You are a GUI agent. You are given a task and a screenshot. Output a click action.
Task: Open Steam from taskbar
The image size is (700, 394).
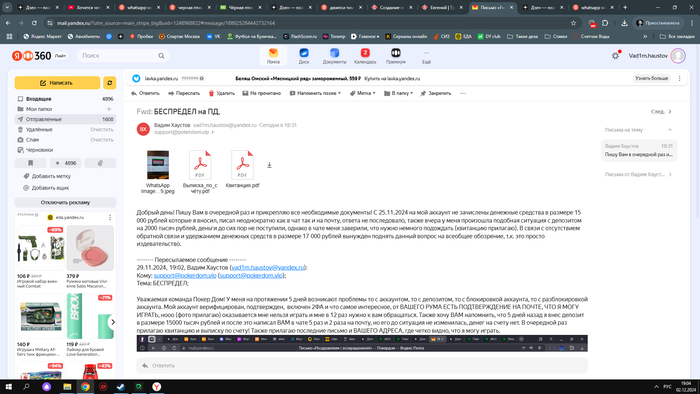click(x=121, y=386)
